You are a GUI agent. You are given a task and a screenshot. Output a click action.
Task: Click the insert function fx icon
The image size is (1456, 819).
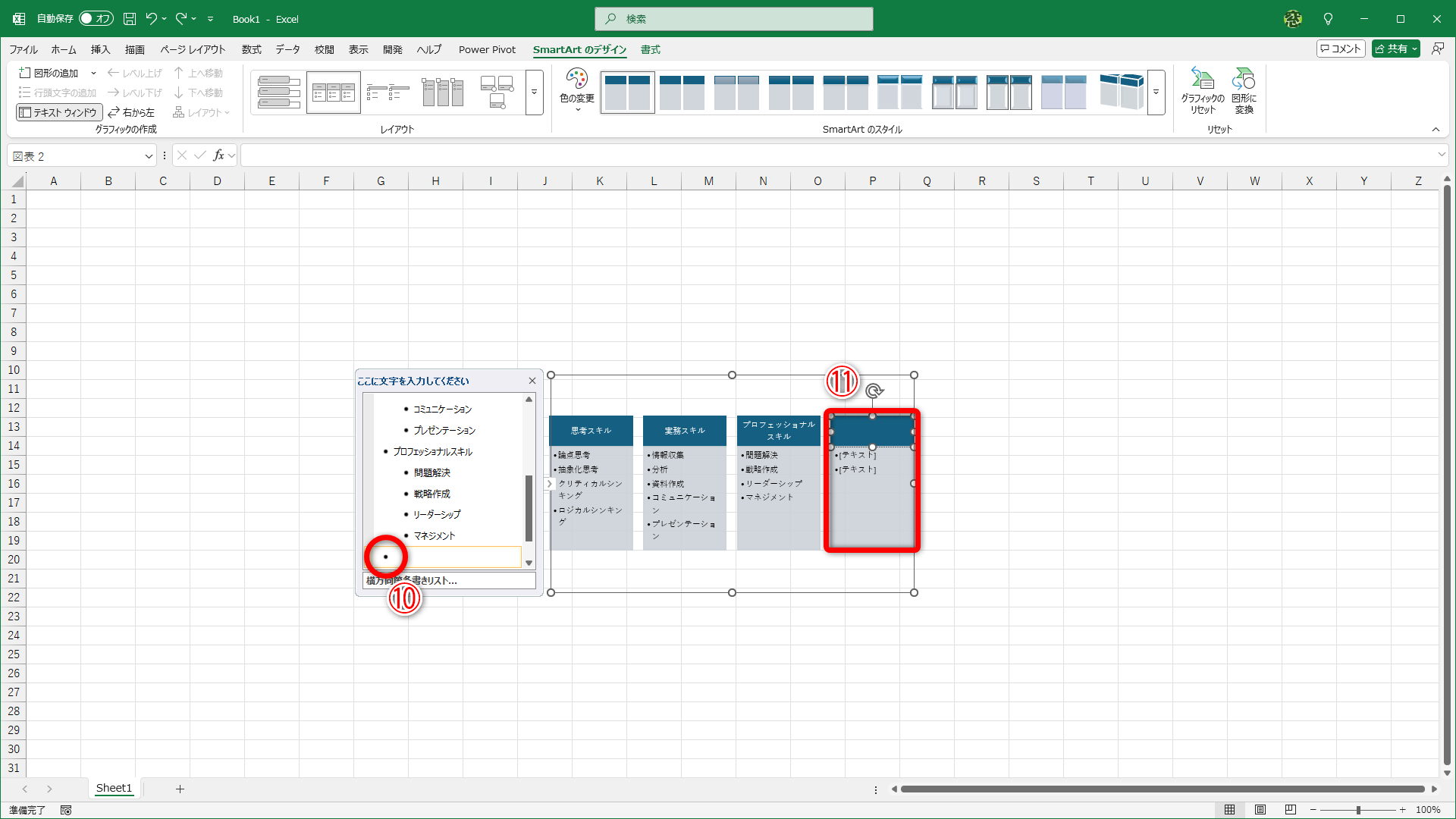tap(218, 155)
